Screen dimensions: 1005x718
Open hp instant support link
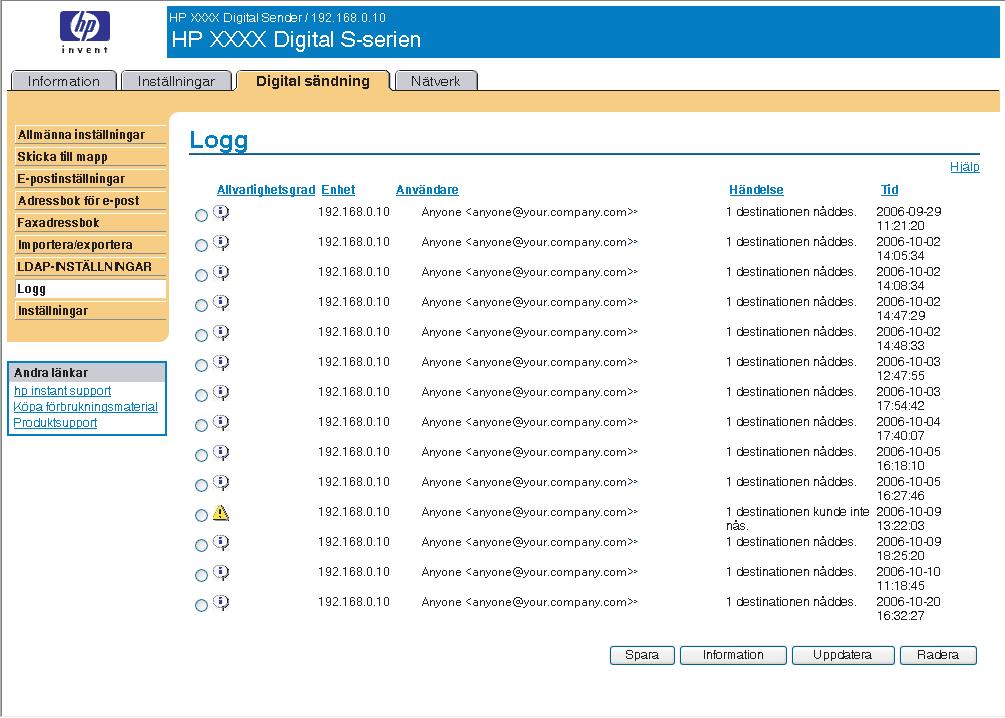click(x=62, y=391)
